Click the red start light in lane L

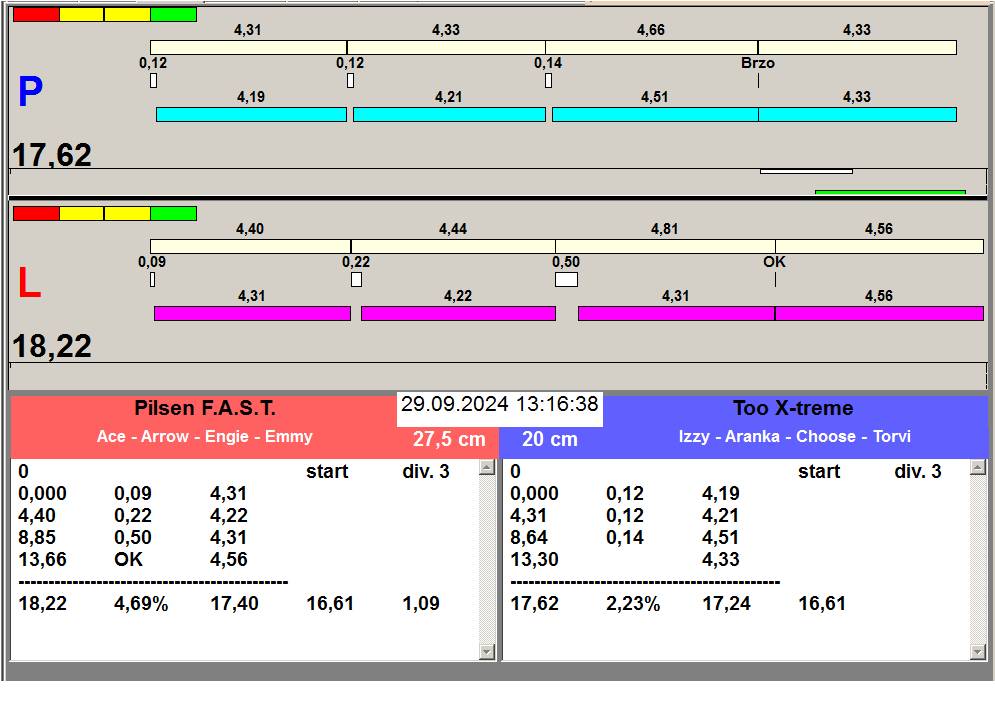point(36,213)
